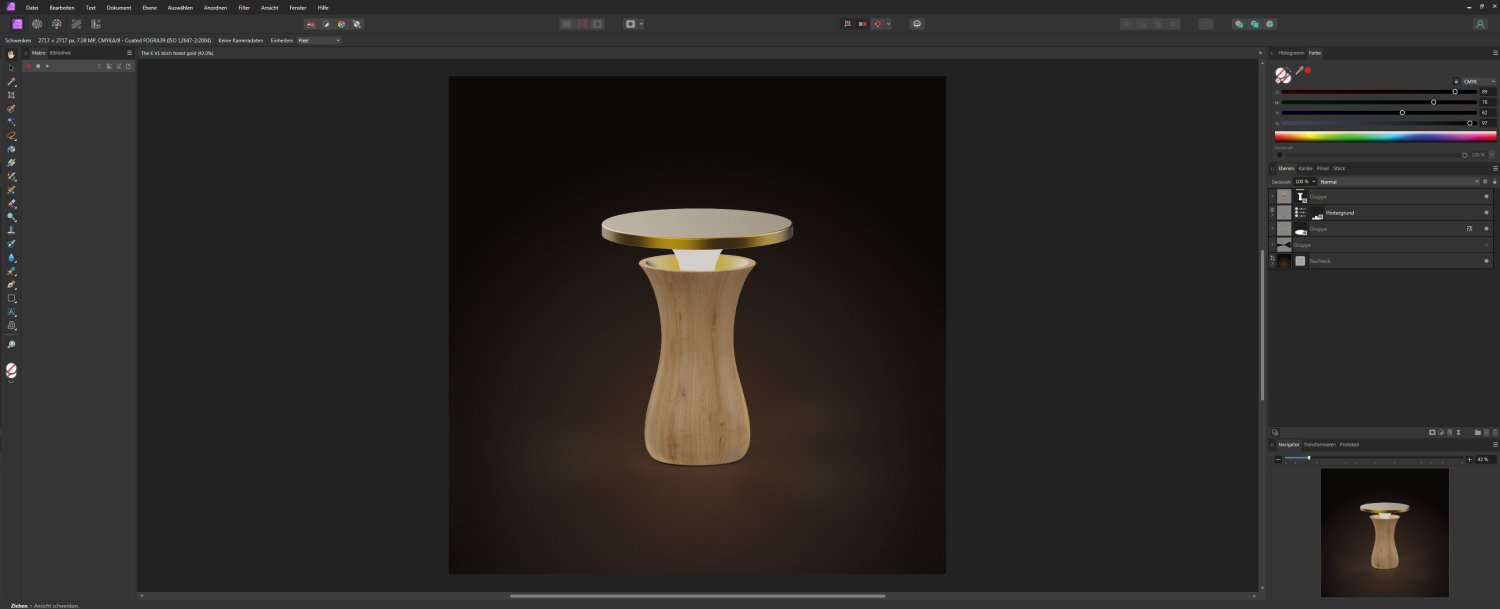Choose the Crop tool in the toolbox
This screenshot has height=609, width=1500.
(x=11, y=95)
